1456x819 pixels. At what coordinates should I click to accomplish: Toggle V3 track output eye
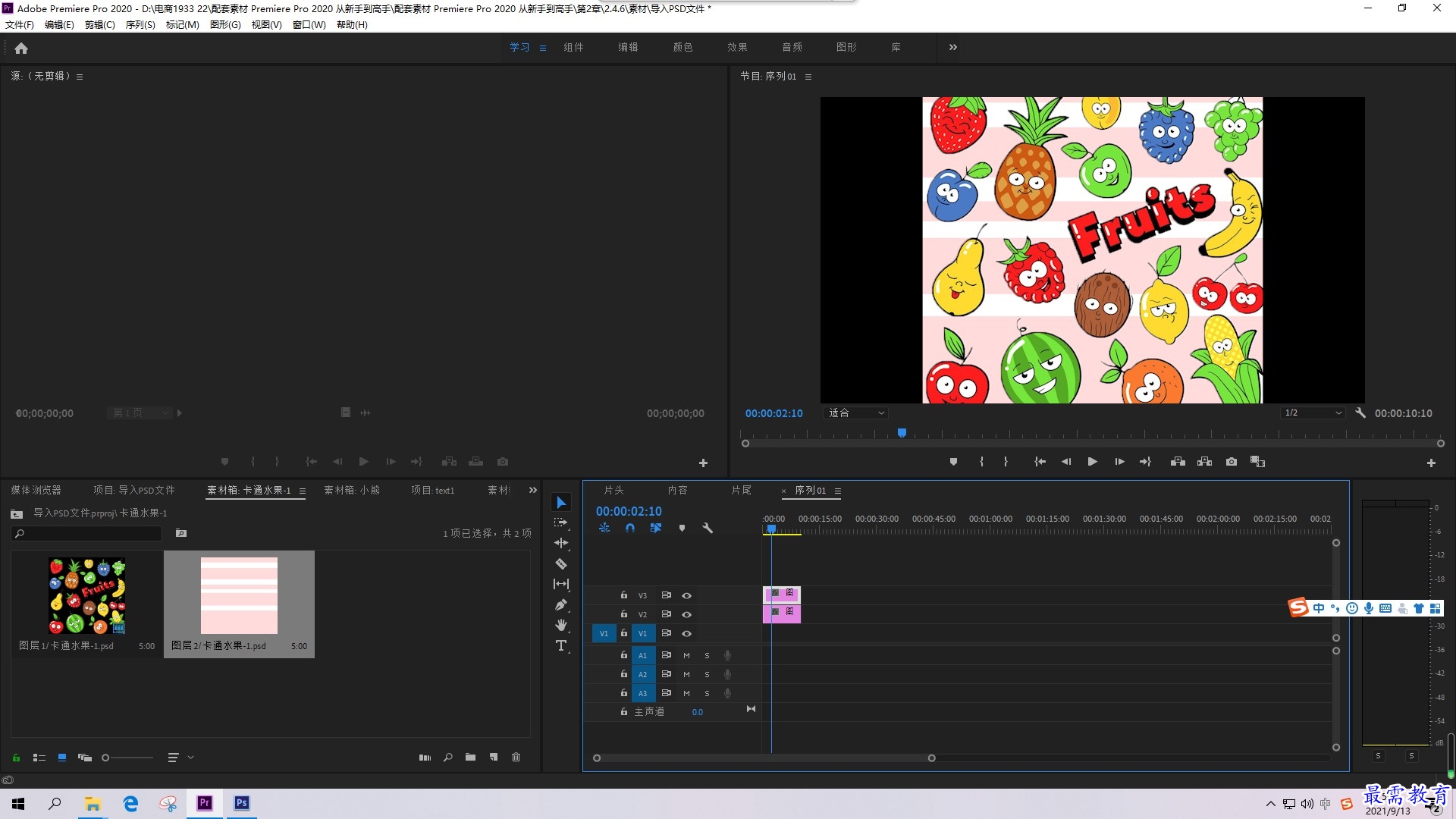[686, 596]
